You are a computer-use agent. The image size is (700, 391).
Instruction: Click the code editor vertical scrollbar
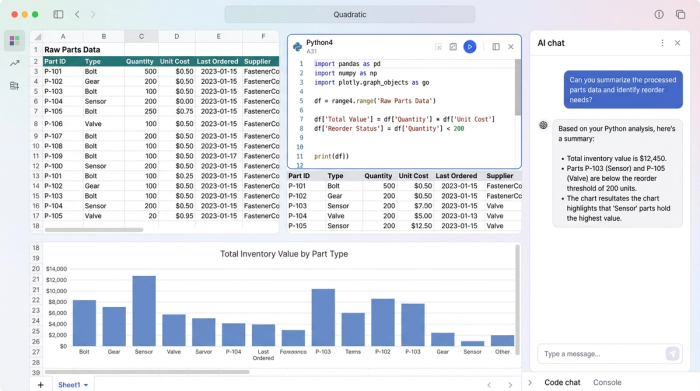518,87
